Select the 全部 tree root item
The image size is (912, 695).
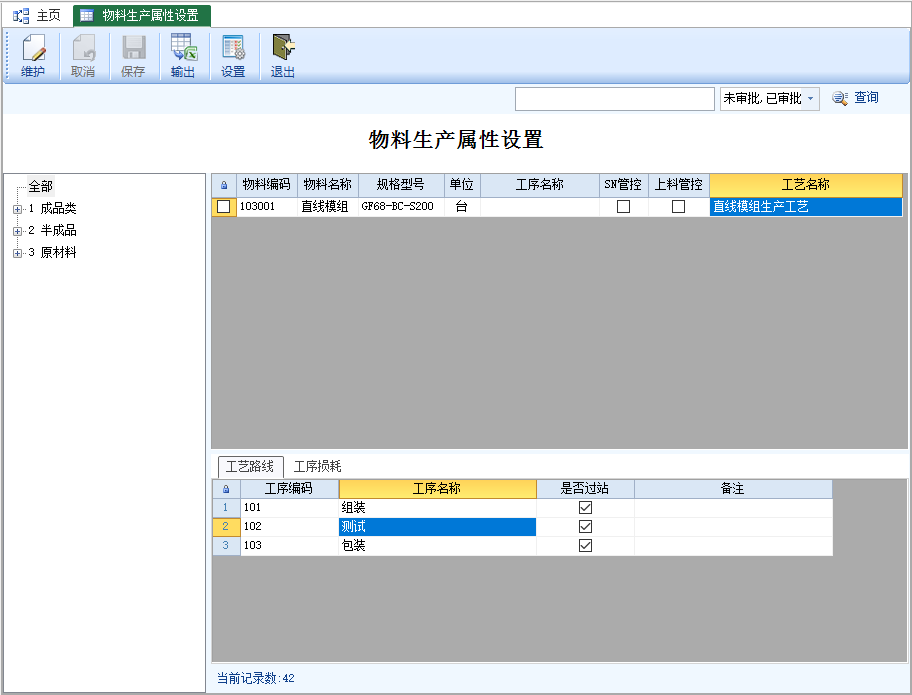(41, 187)
